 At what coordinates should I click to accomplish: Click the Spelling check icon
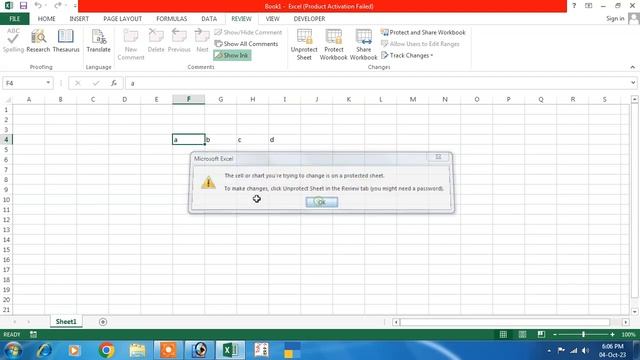(13, 40)
